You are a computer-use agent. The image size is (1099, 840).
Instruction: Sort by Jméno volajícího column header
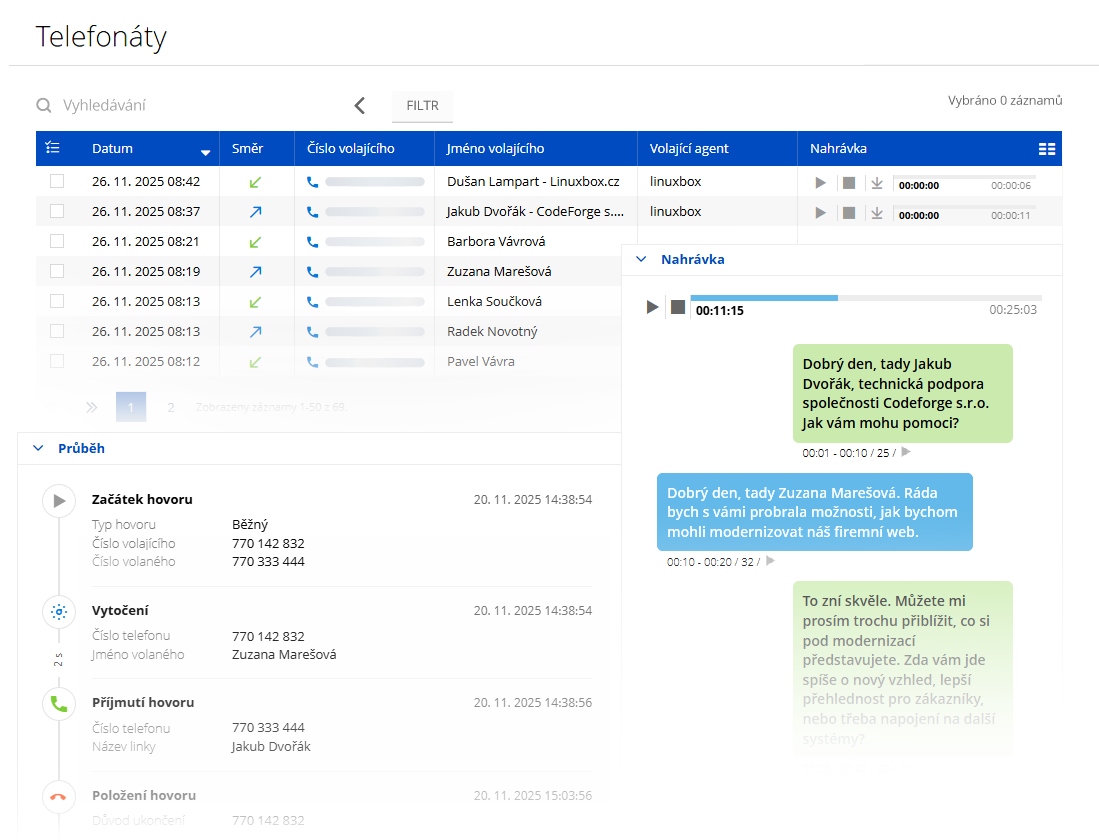pos(496,148)
